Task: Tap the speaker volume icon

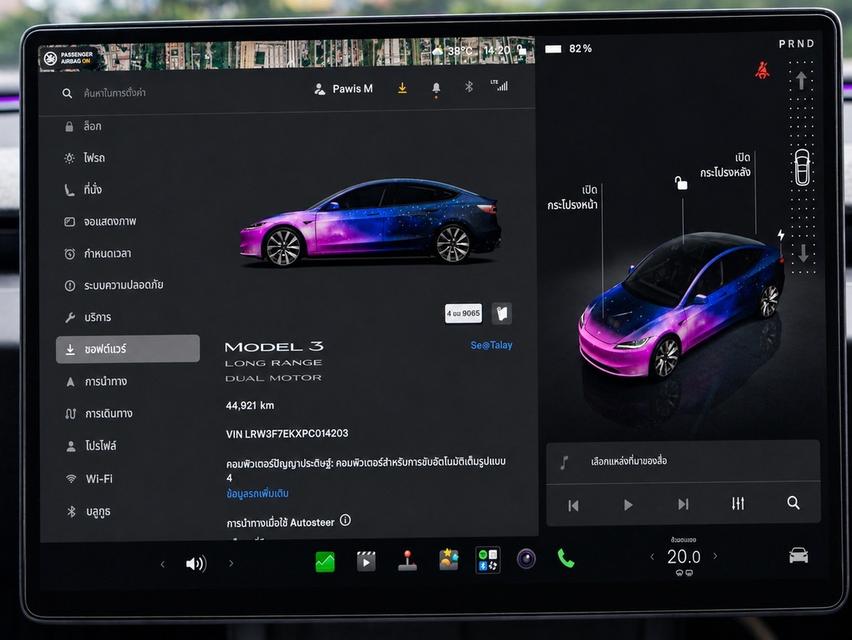Action: coord(196,564)
